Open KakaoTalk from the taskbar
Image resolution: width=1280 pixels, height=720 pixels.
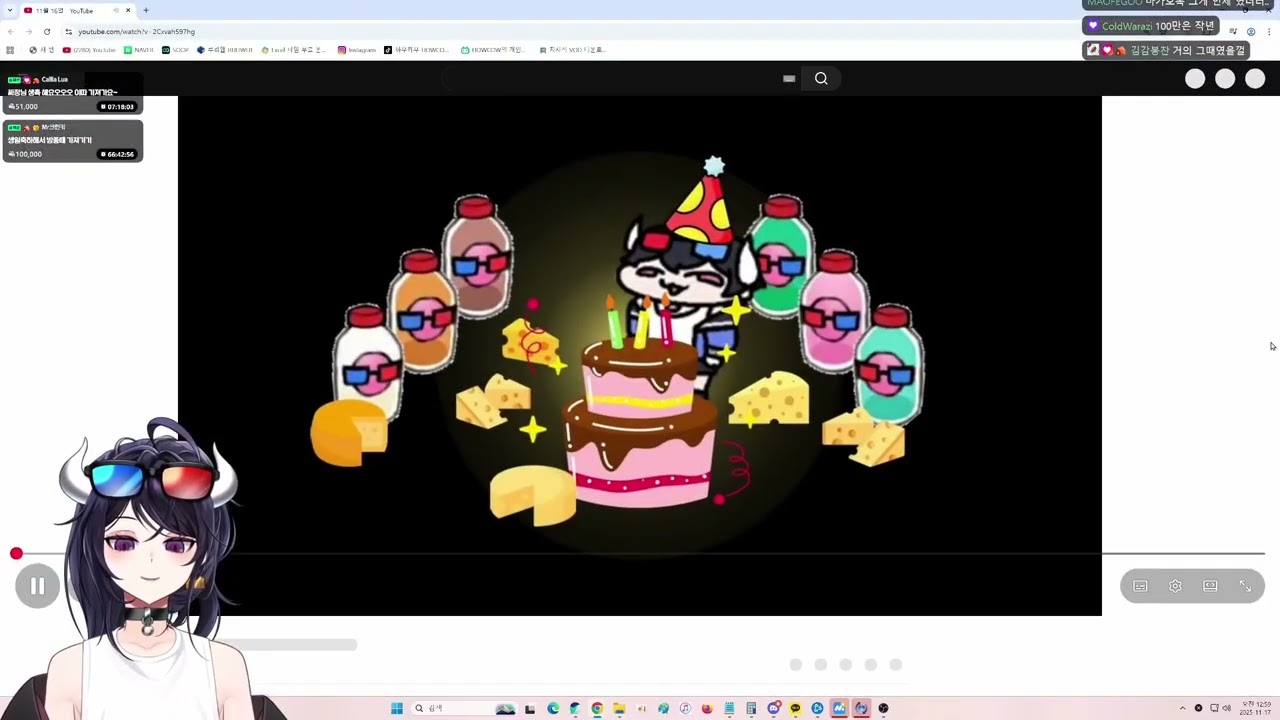coord(795,708)
